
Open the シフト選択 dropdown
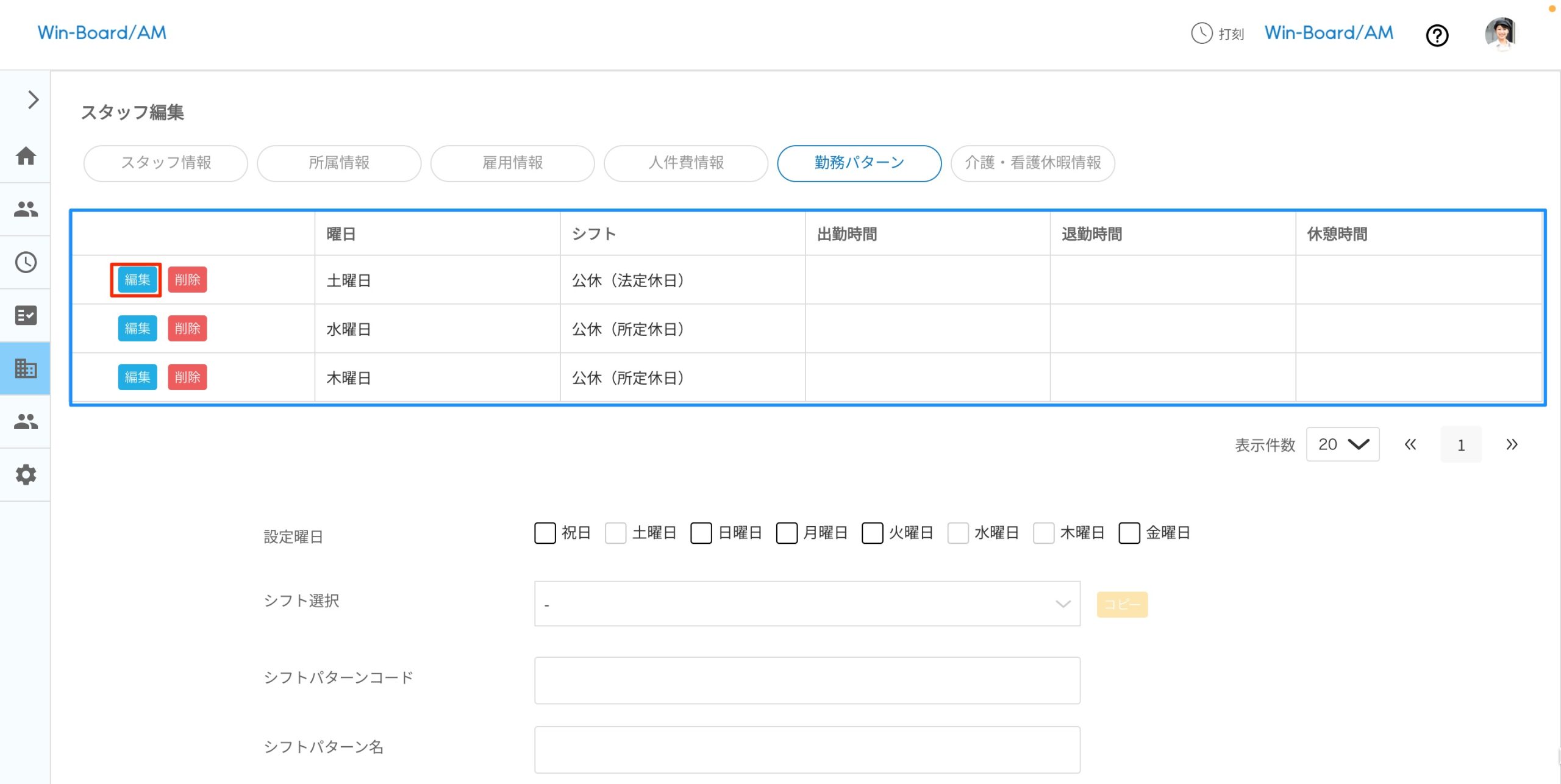pos(807,604)
